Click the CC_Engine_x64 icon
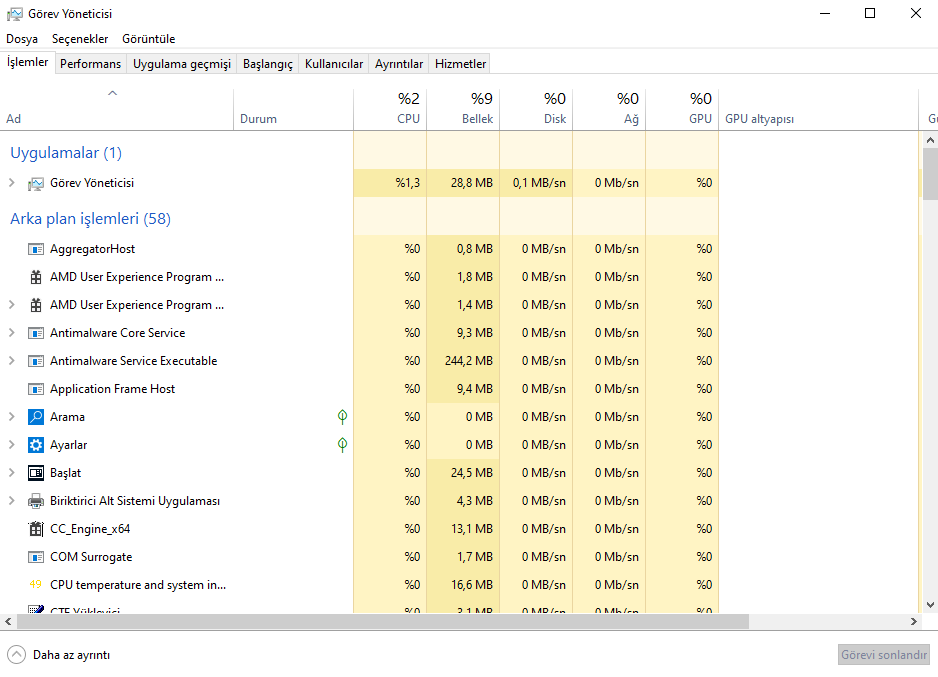The height and width of the screenshot is (677, 938). pos(36,529)
